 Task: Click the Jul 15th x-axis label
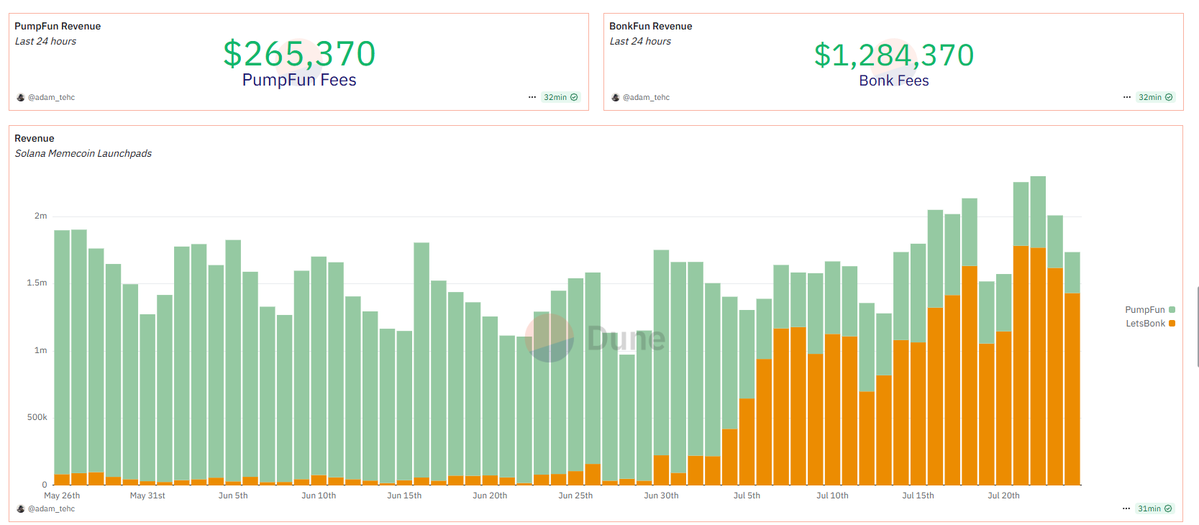918,495
